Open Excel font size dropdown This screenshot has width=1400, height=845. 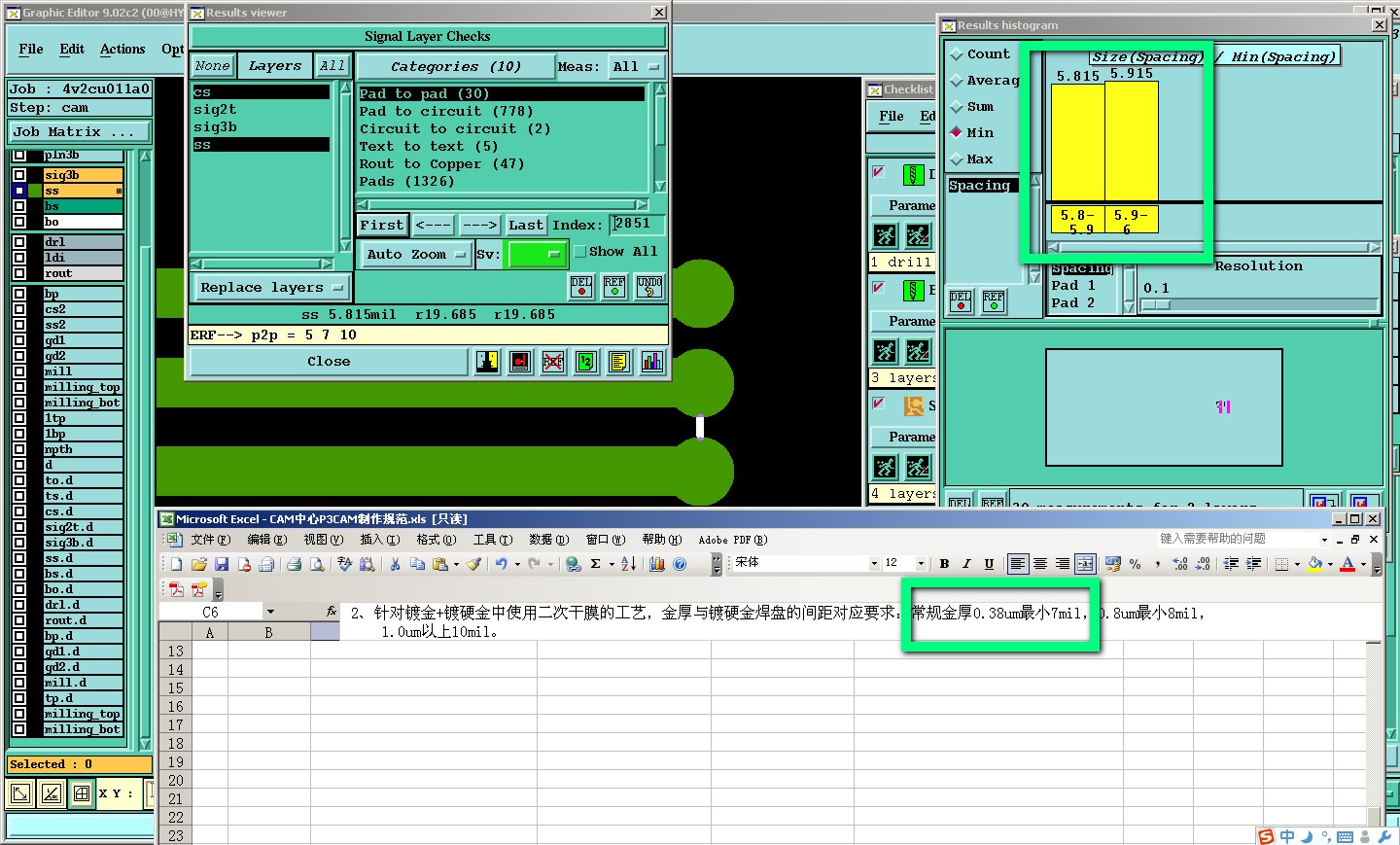coord(921,563)
